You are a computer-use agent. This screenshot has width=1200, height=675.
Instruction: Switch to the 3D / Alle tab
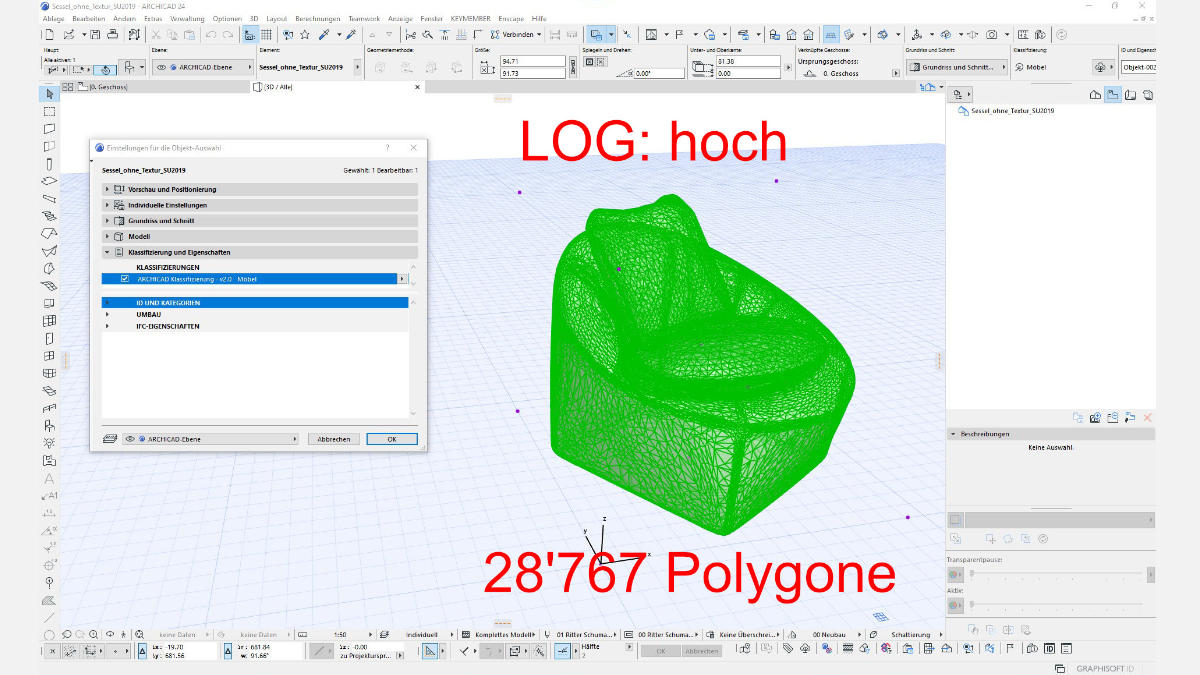point(335,87)
